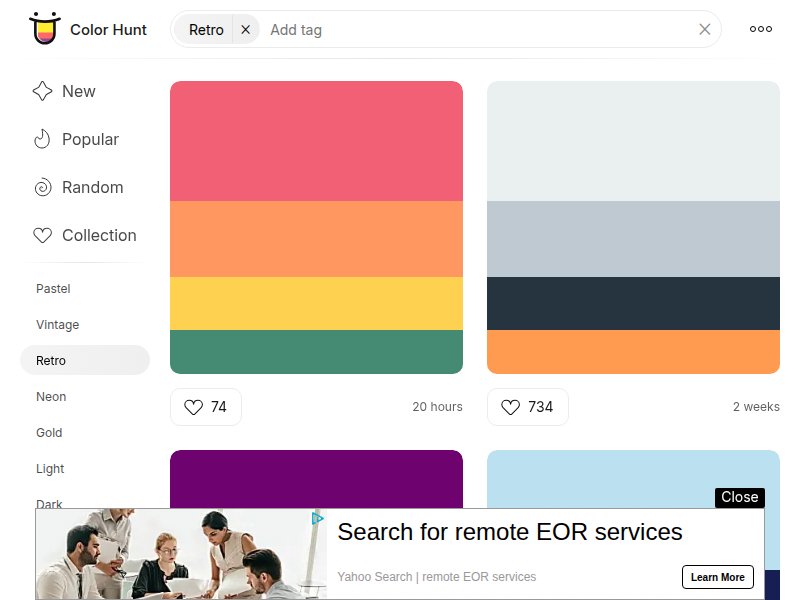The height and width of the screenshot is (600, 800).
Task: Go to Popular palettes
Action: click(x=89, y=139)
